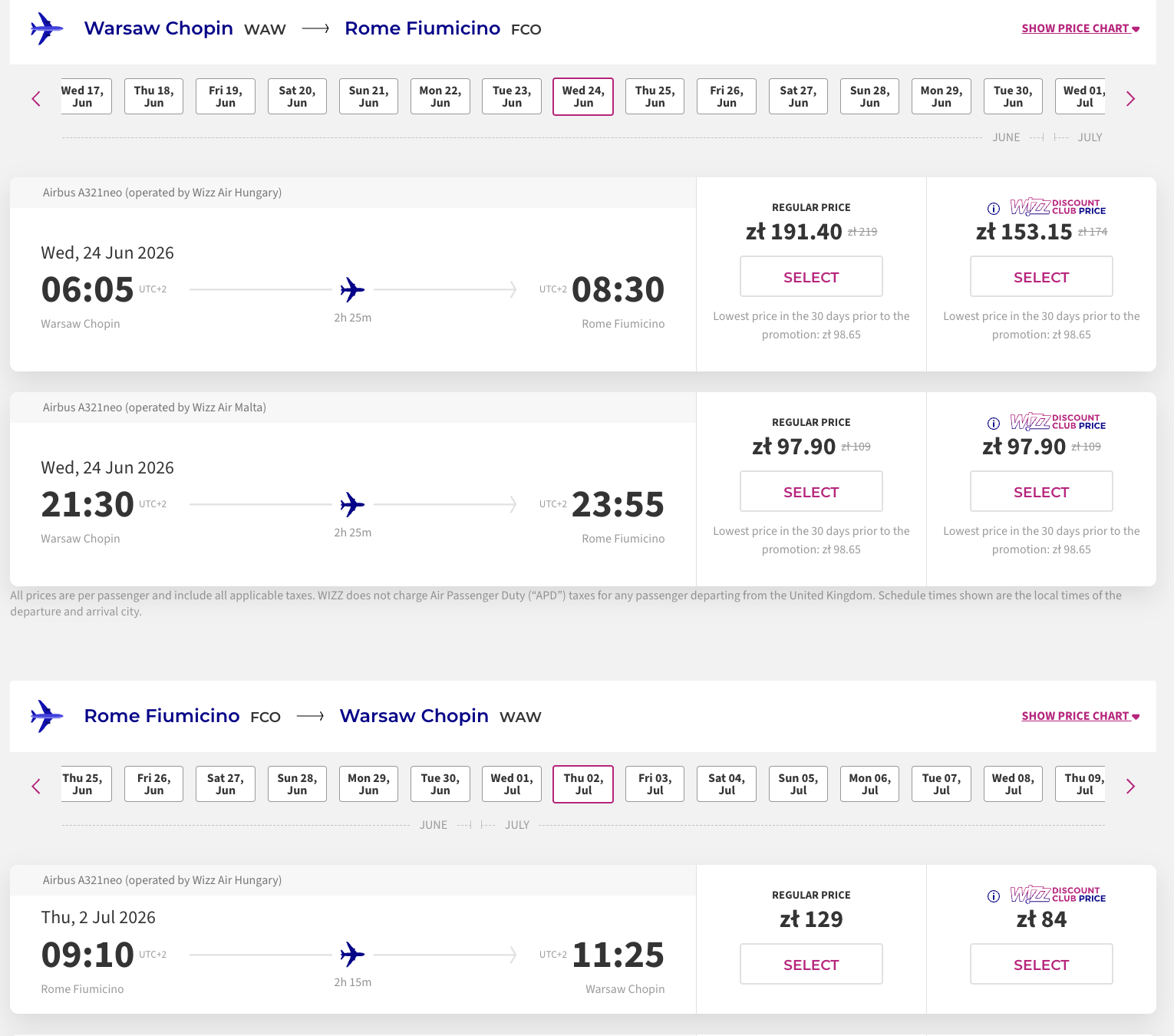This screenshot has height=1036, width=1174.
Task: Select Thu 25, Jun outbound date tab
Action: tap(655, 97)
